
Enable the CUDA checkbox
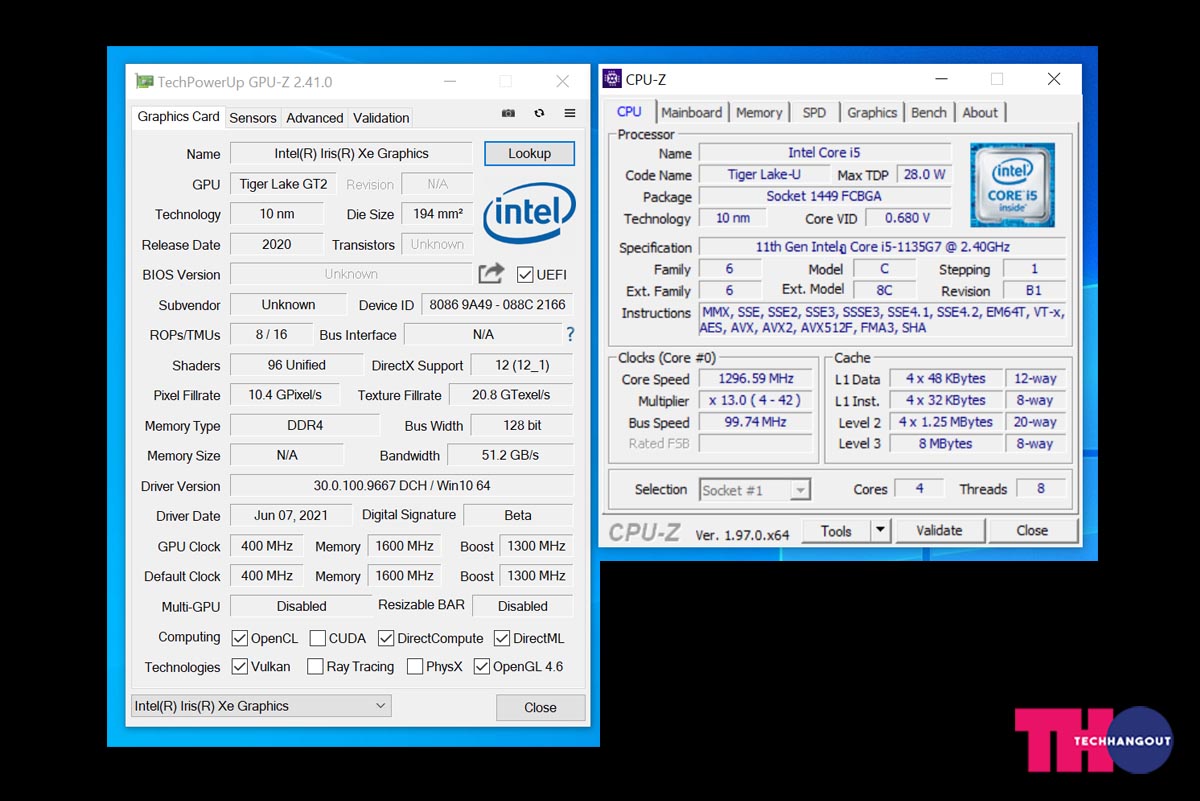point(318,638)
